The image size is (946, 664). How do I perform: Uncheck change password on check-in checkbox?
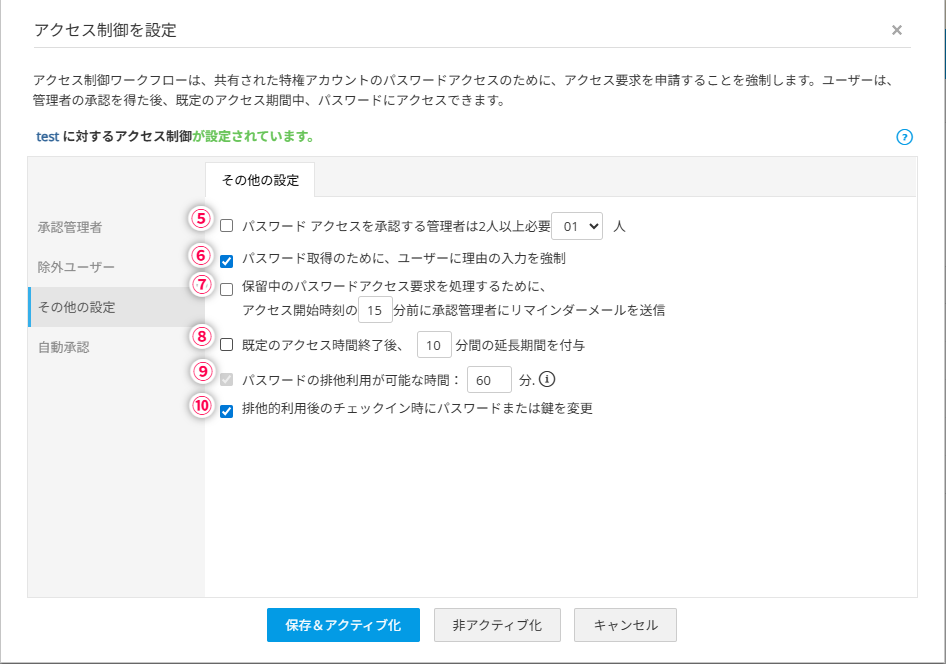point(227,410)
